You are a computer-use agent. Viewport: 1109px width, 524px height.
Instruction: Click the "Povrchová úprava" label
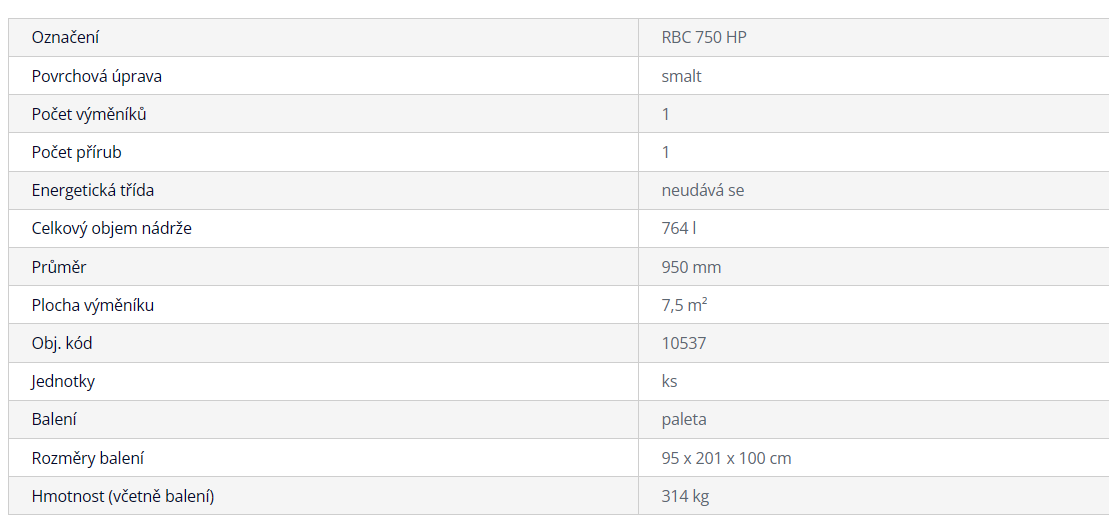pyautogui.click(x=96, y=76)
